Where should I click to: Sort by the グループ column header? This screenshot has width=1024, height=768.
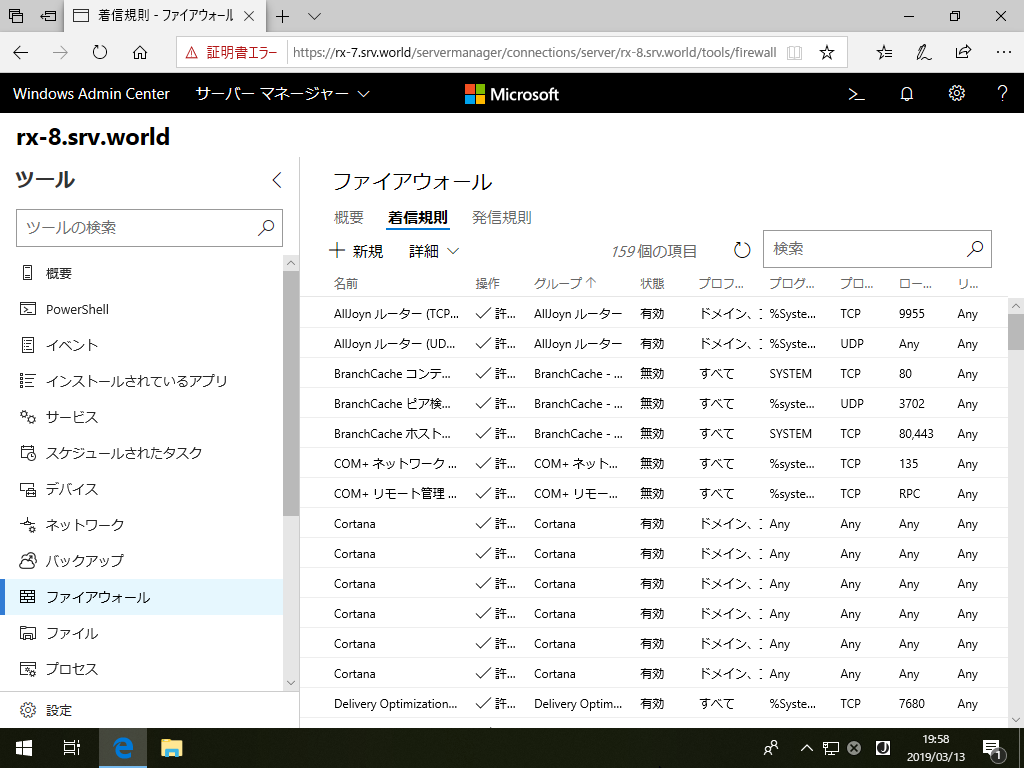coord(565,283)
